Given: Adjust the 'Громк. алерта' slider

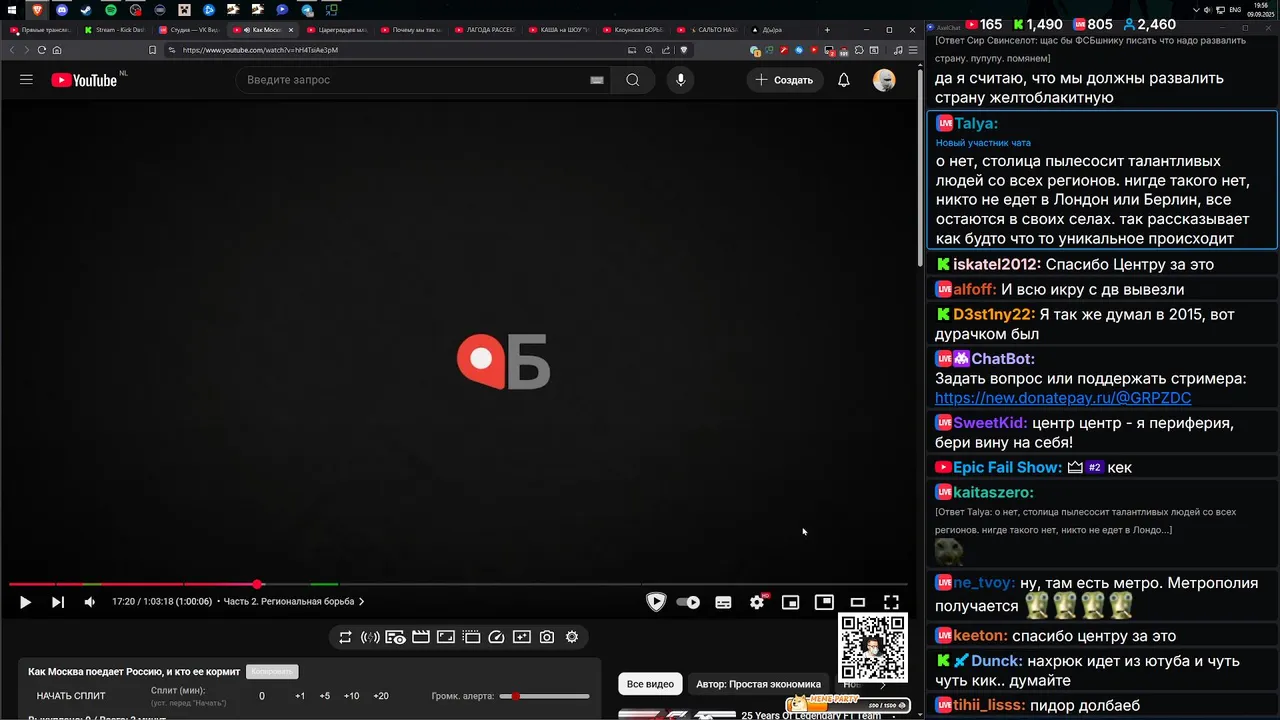Looking at the screenshot, I should coord(545,696).
